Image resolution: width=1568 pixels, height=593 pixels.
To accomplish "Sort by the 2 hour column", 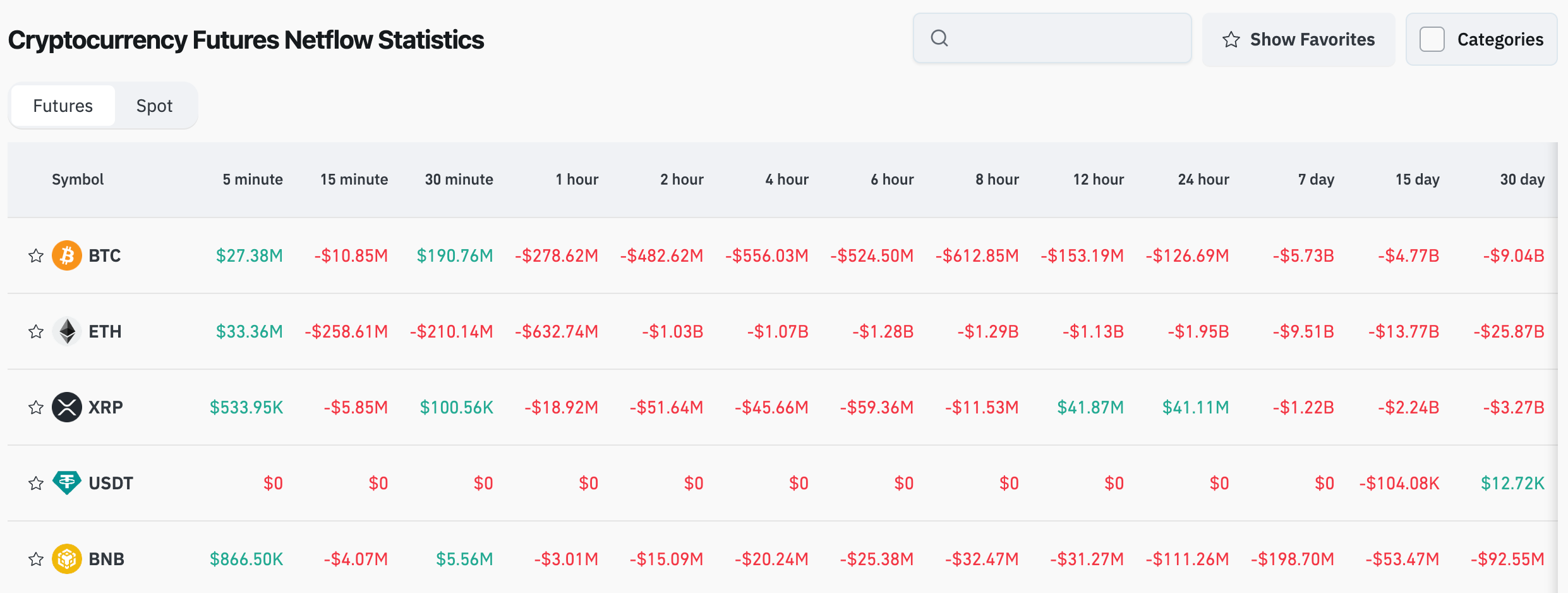I will pyautogui.click(x=682, y=180).
